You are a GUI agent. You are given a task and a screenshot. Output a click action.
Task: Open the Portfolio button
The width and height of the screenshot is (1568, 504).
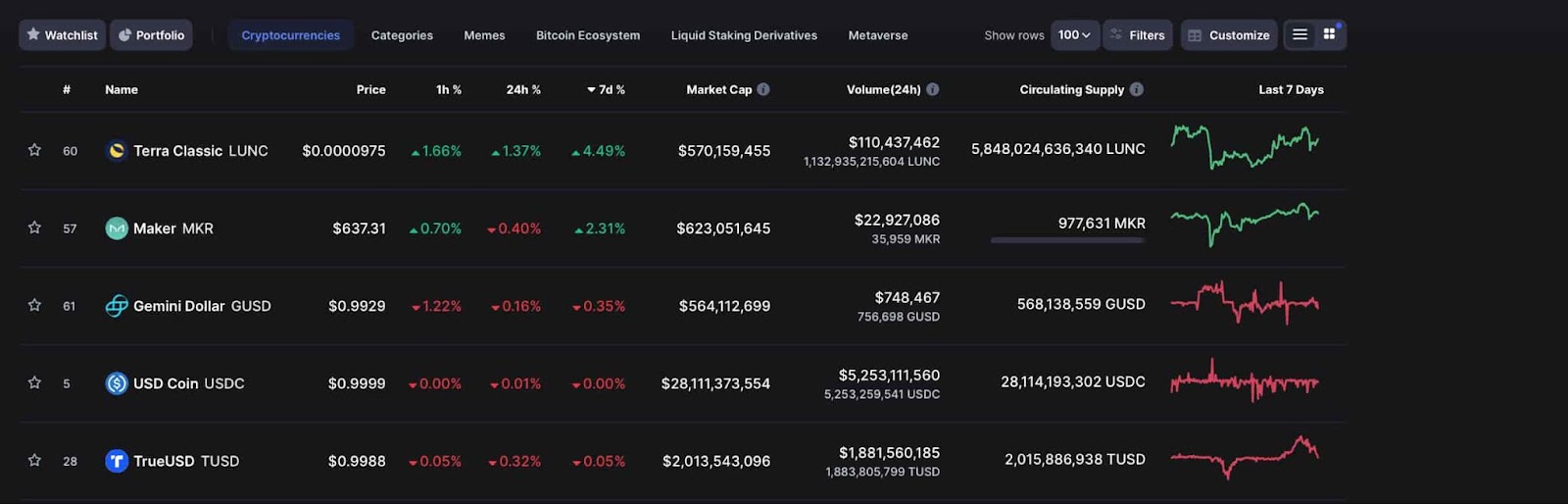(151, 34)
